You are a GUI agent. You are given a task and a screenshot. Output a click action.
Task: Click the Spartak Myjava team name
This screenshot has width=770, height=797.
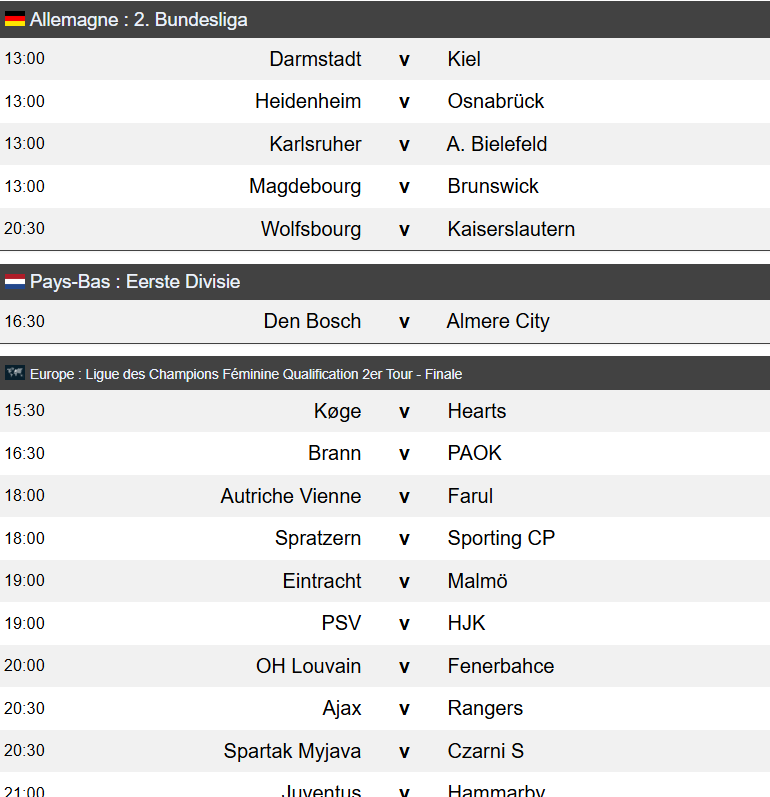292,751
